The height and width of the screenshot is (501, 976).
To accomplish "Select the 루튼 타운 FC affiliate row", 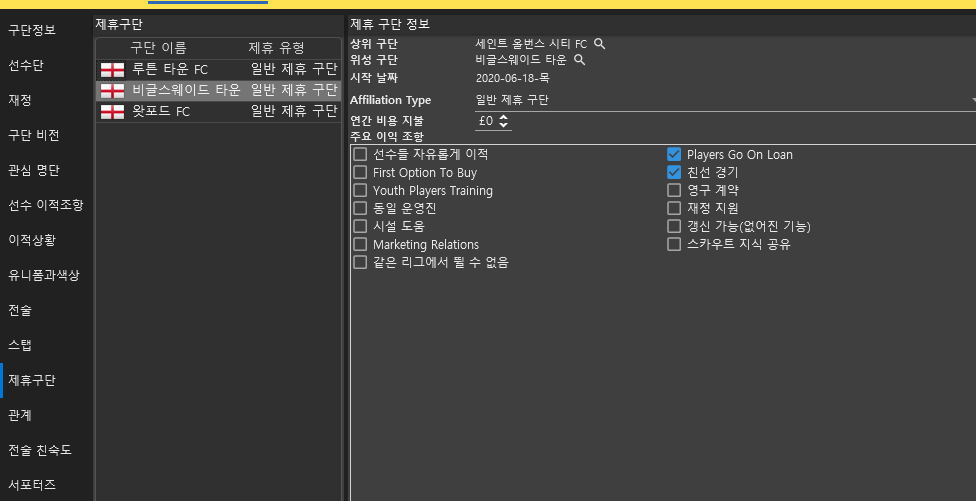I will point(218,70).
